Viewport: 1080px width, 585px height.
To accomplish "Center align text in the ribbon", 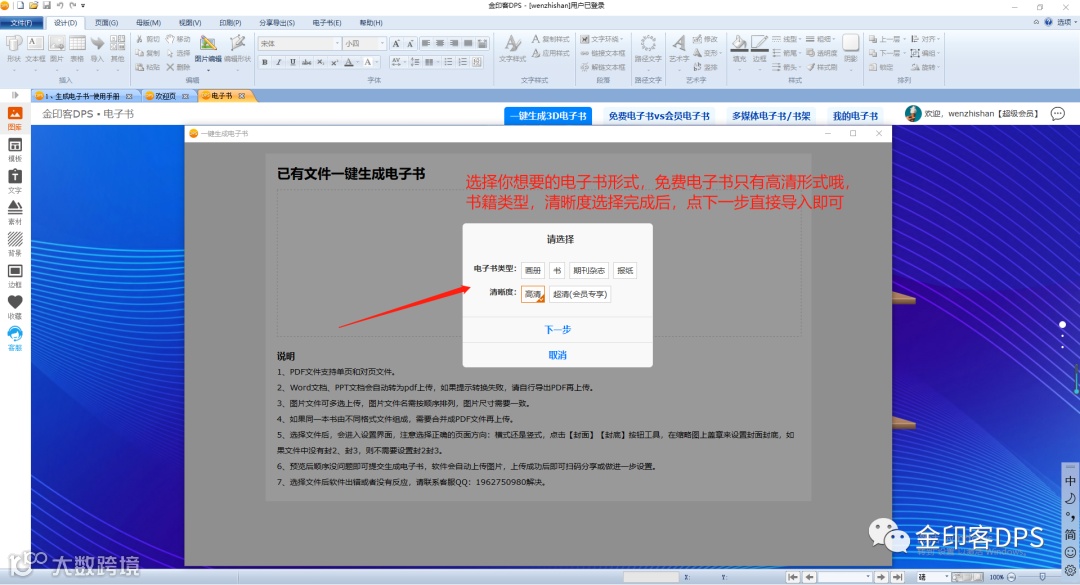I will click(x=439, y=43).
